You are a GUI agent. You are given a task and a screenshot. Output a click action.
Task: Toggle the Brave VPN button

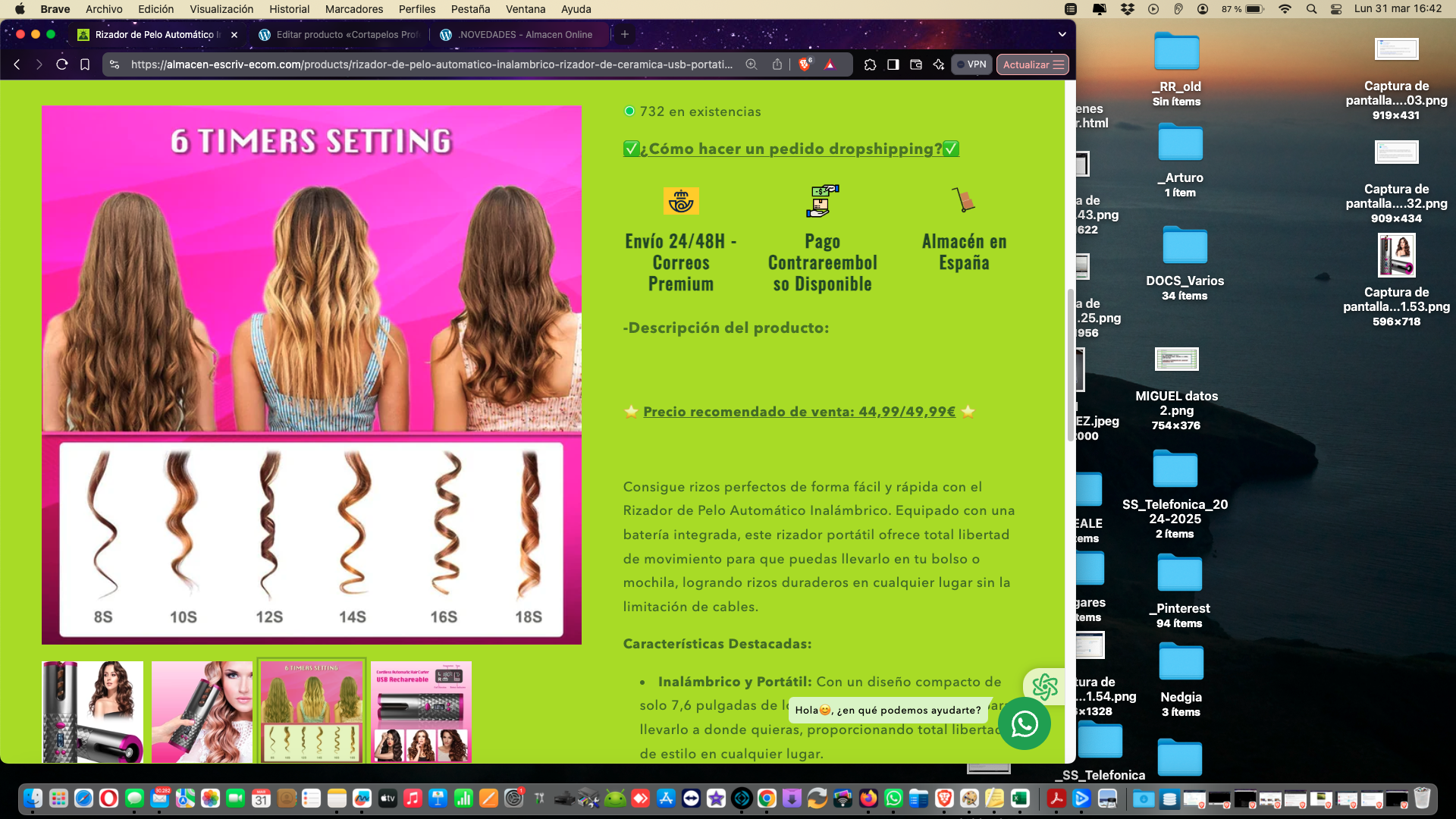[971, 64]
